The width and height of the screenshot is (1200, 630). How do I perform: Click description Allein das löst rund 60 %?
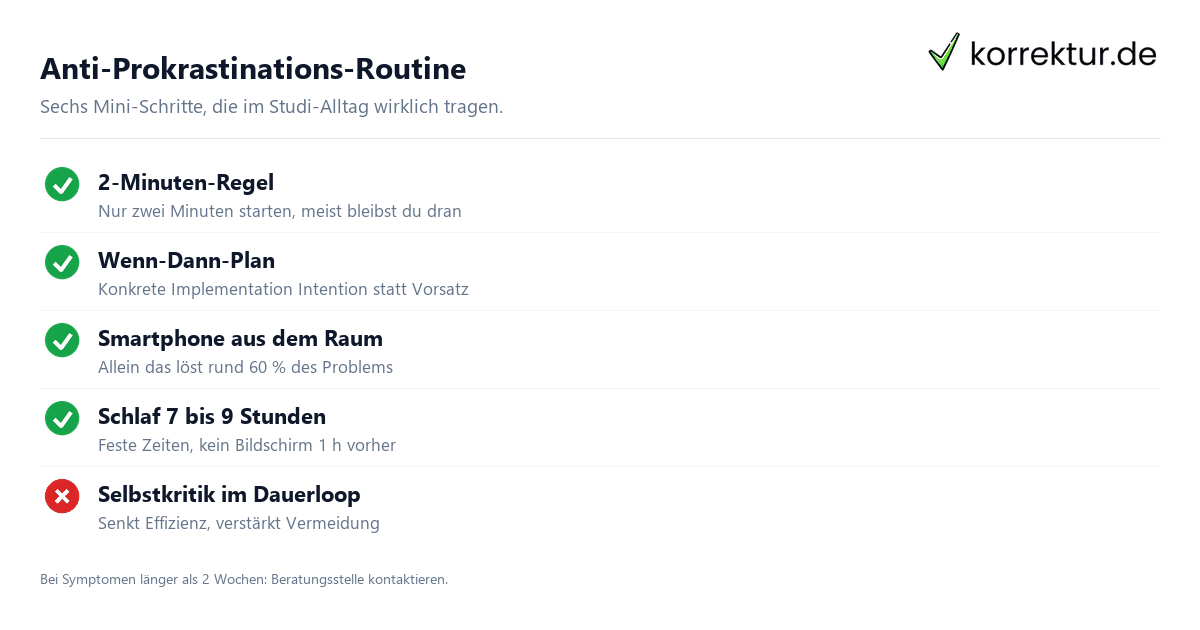(245, 367)
